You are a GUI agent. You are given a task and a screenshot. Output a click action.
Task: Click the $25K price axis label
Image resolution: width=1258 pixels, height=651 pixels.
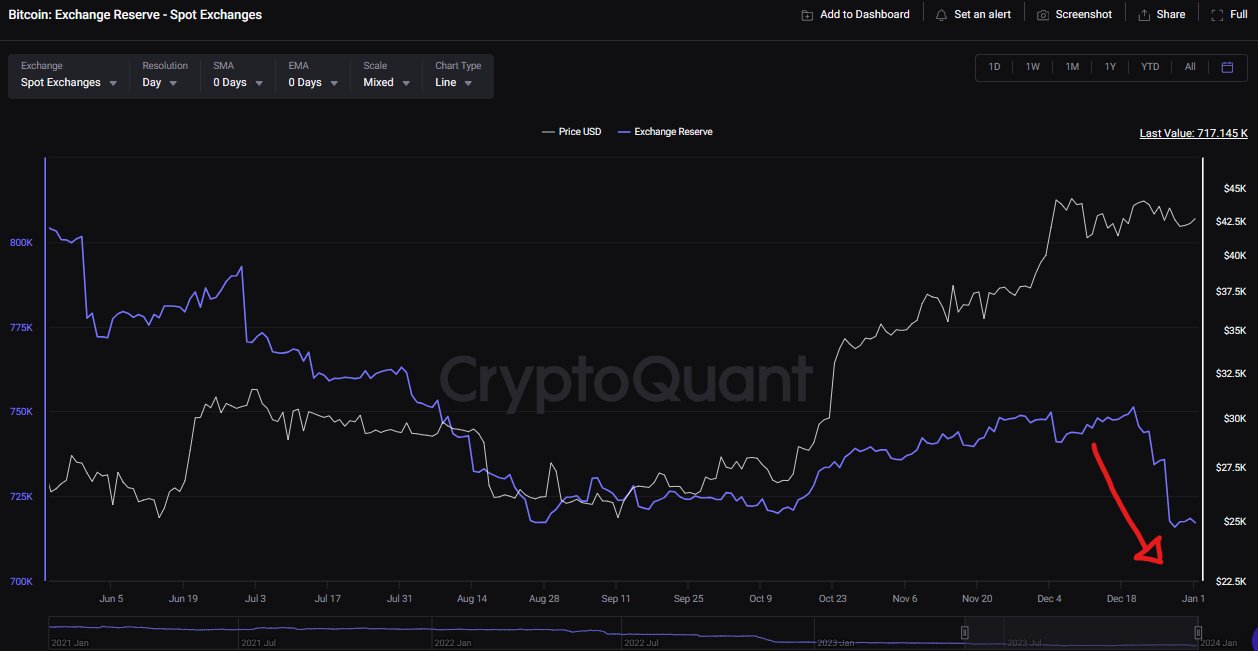pyautogui.click(x=1234, y=522)
